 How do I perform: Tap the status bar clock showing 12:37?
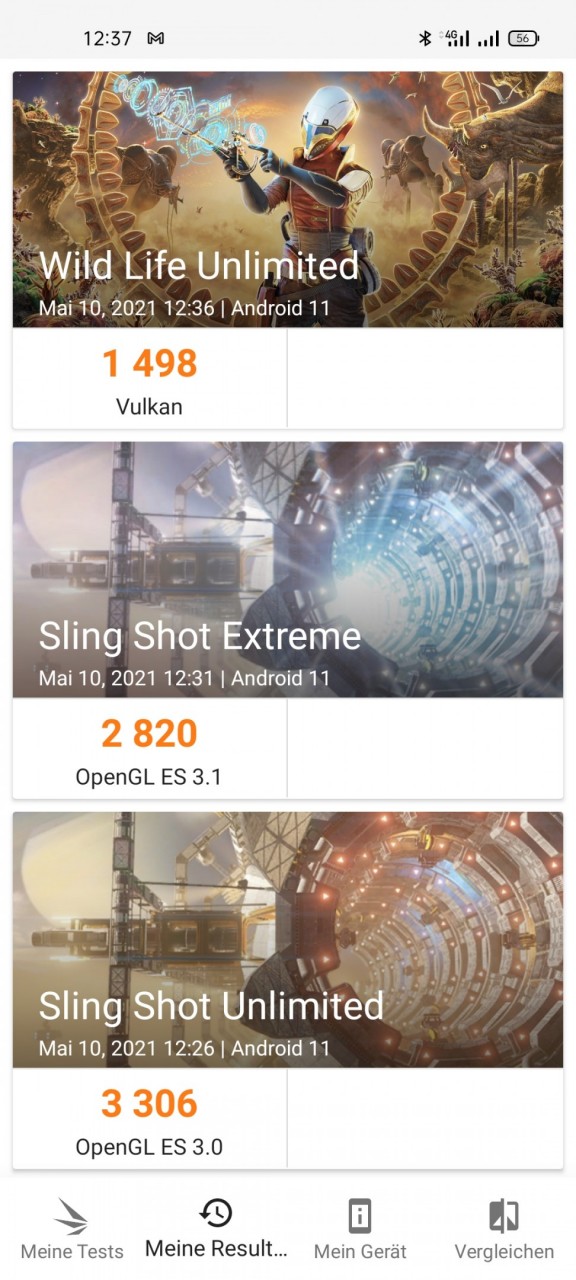point(107,38)
